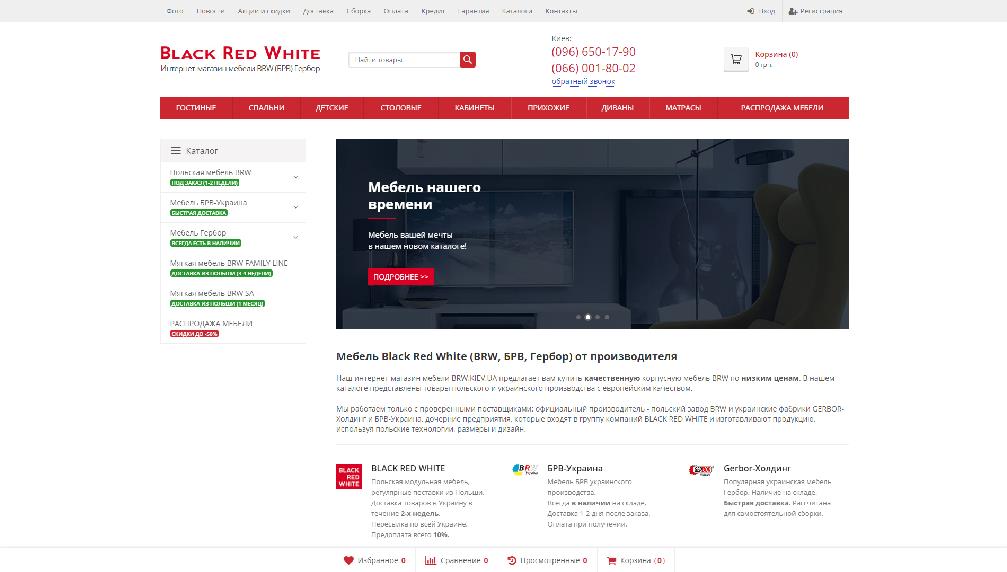This screenshot has height=572, width=1007.
Task: Click the Gerbor-Холдинг brand logo
Action: (x=701, y=470)
